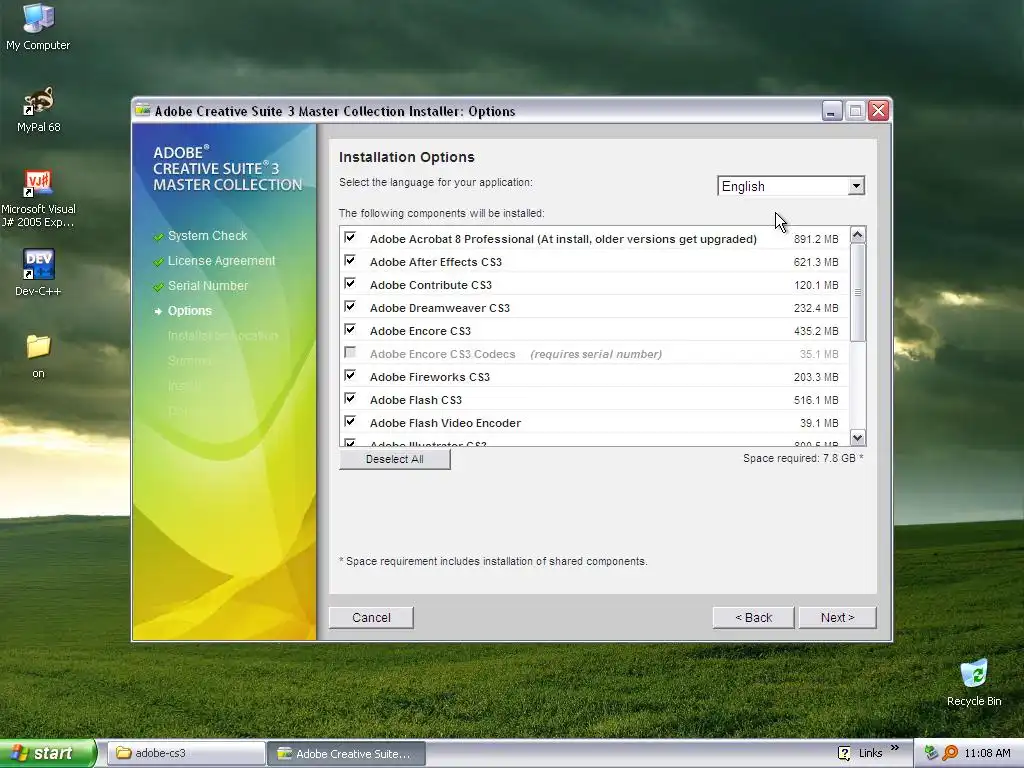The image size is (1024, 768).
Task: Click 'Adobe Fireworks CS3' row label
Action: click(430, 377)
